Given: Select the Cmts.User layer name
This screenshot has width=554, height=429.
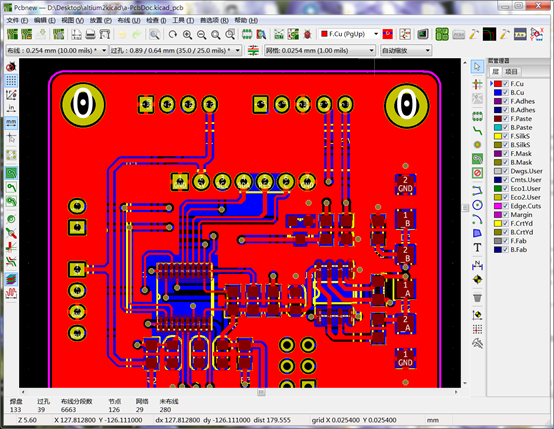Looking at the screenshot, I should click(526, 180).
